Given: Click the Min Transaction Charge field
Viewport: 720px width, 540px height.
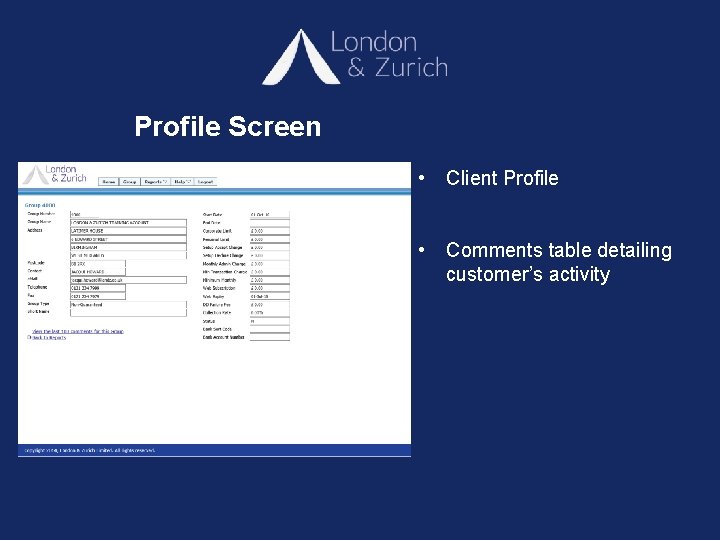Looking at the screenshot, I should tap(270, 272).
